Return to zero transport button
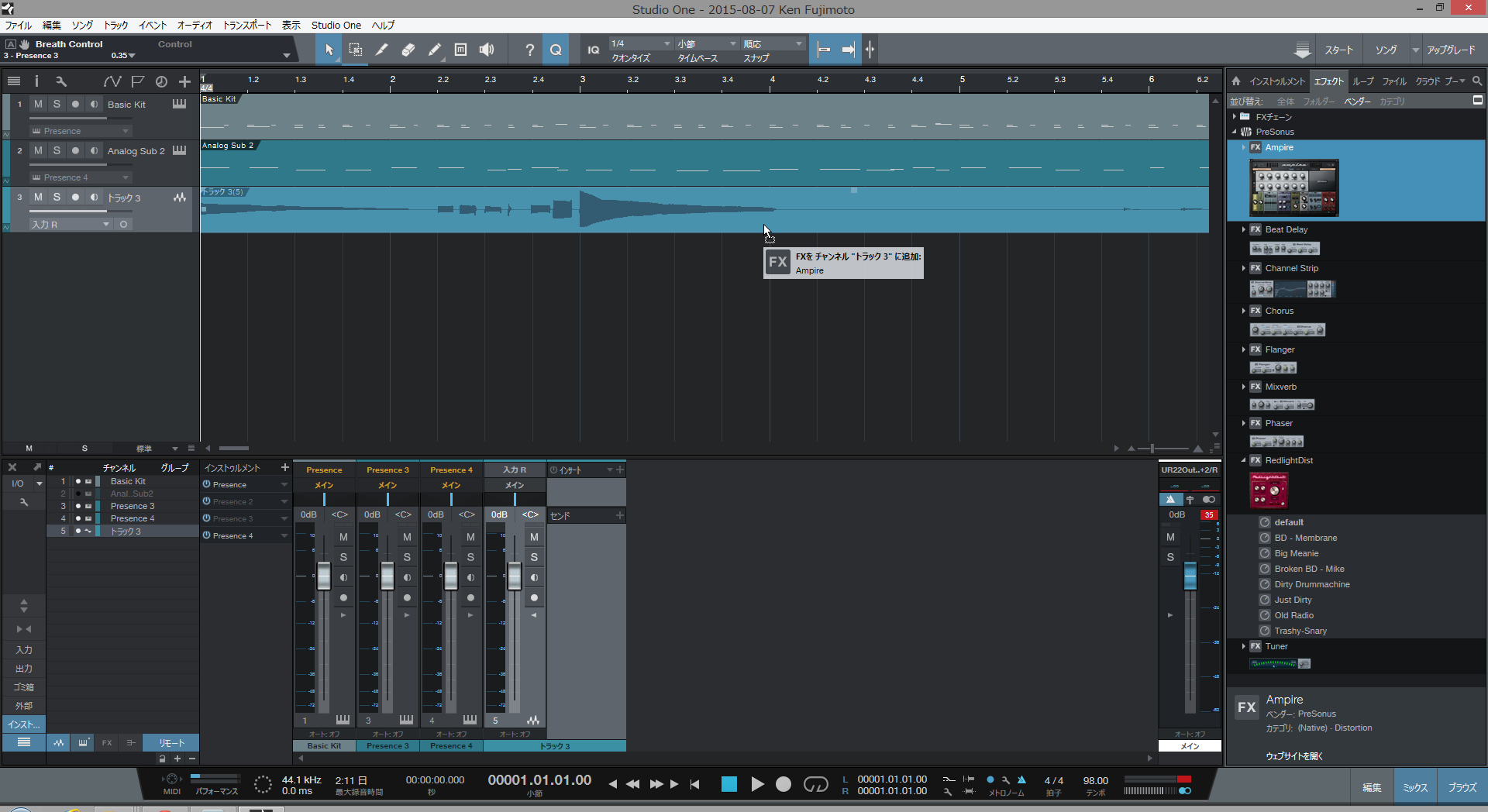 (x=695, y=784)
